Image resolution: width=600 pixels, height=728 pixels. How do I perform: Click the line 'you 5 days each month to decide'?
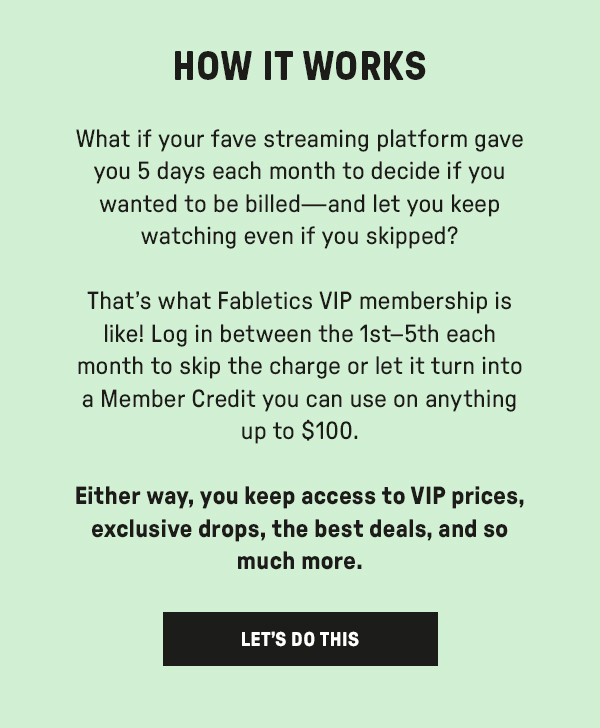pos(300,172)
